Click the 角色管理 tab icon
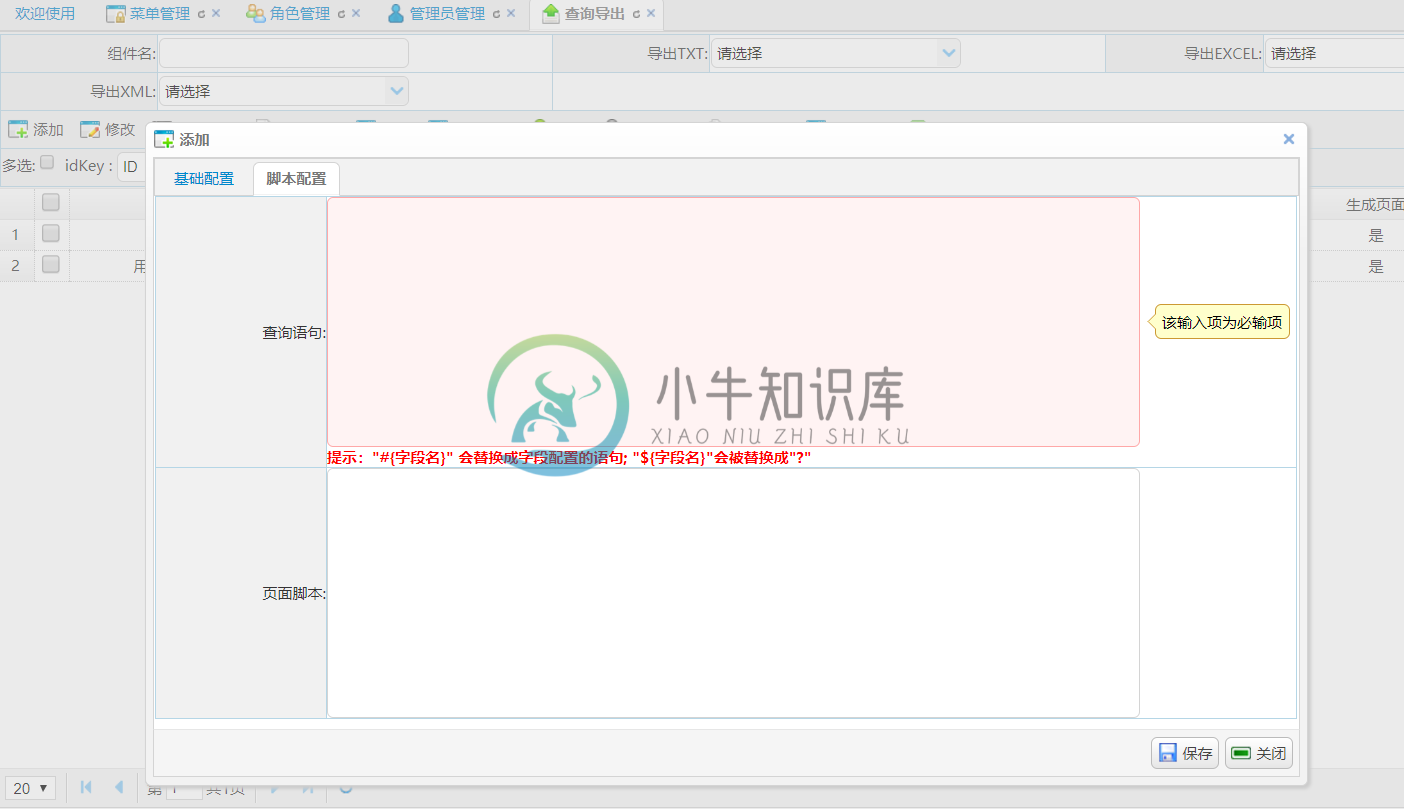The height and width of the screenshot is (809, 1404). click(256, 14)
